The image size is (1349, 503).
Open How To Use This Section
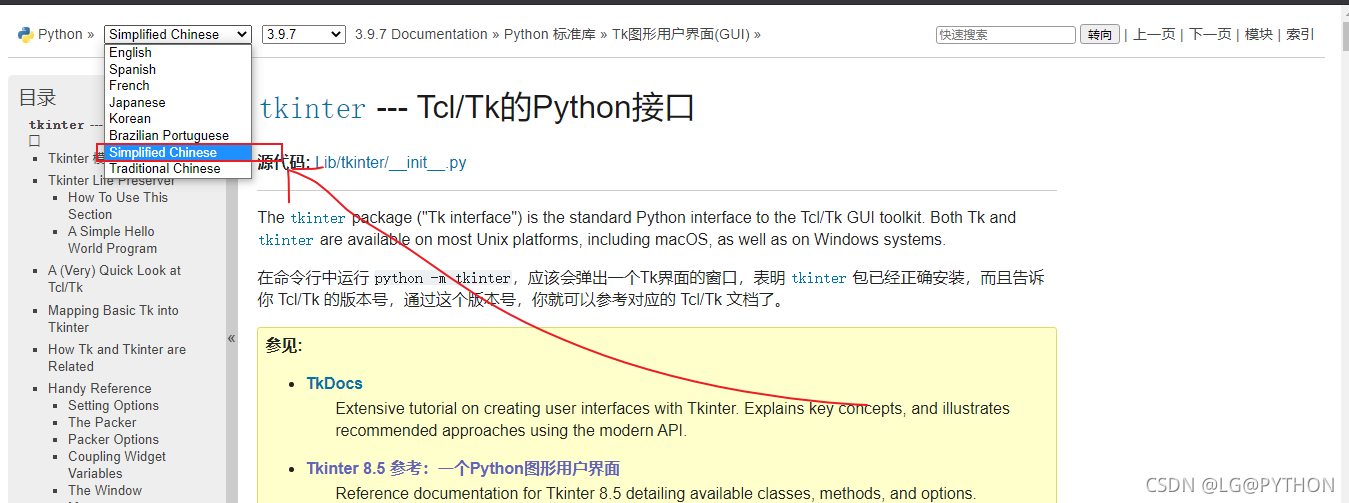[x=118, y=206]
